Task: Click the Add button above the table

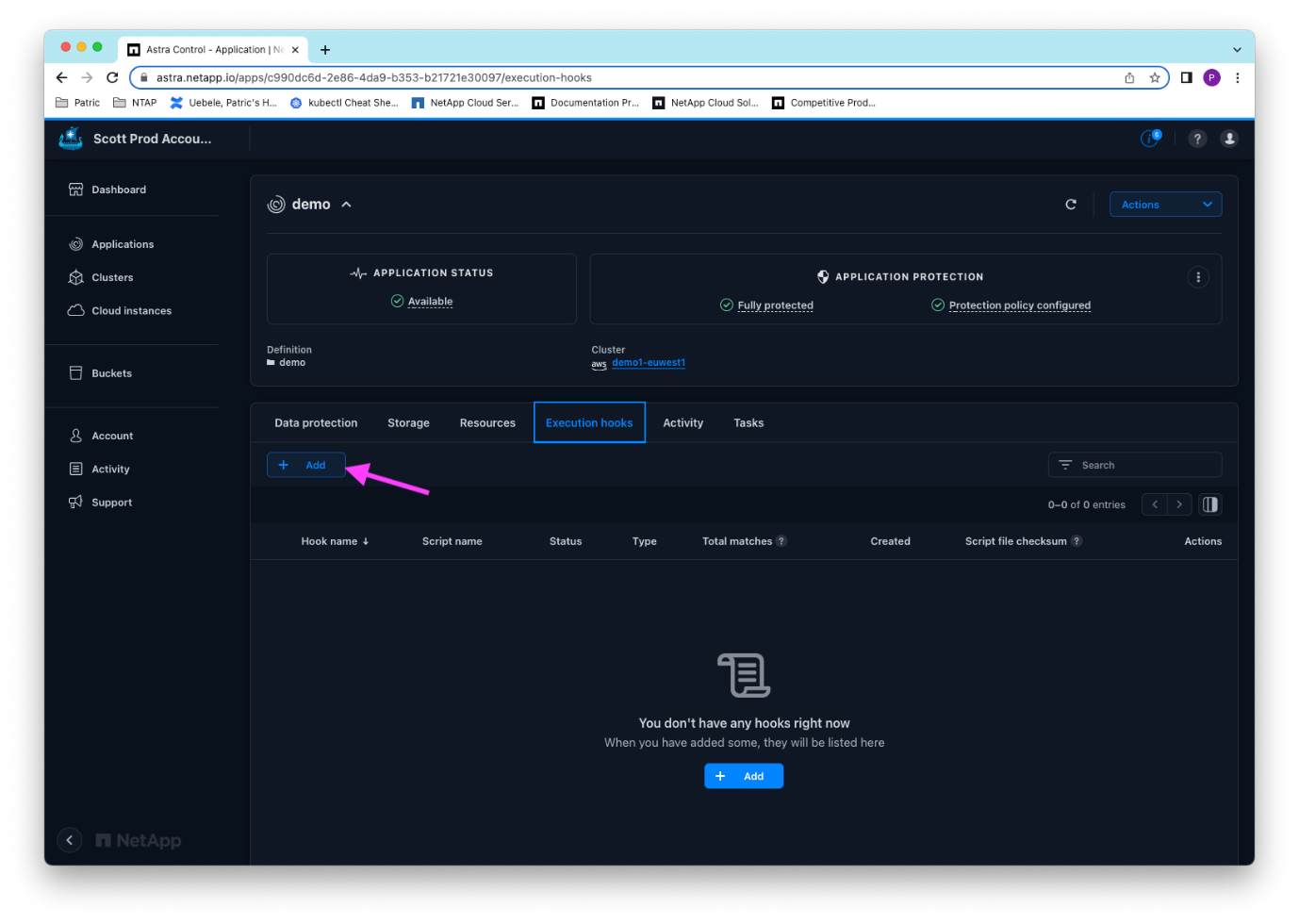Action: coord(305,465)
